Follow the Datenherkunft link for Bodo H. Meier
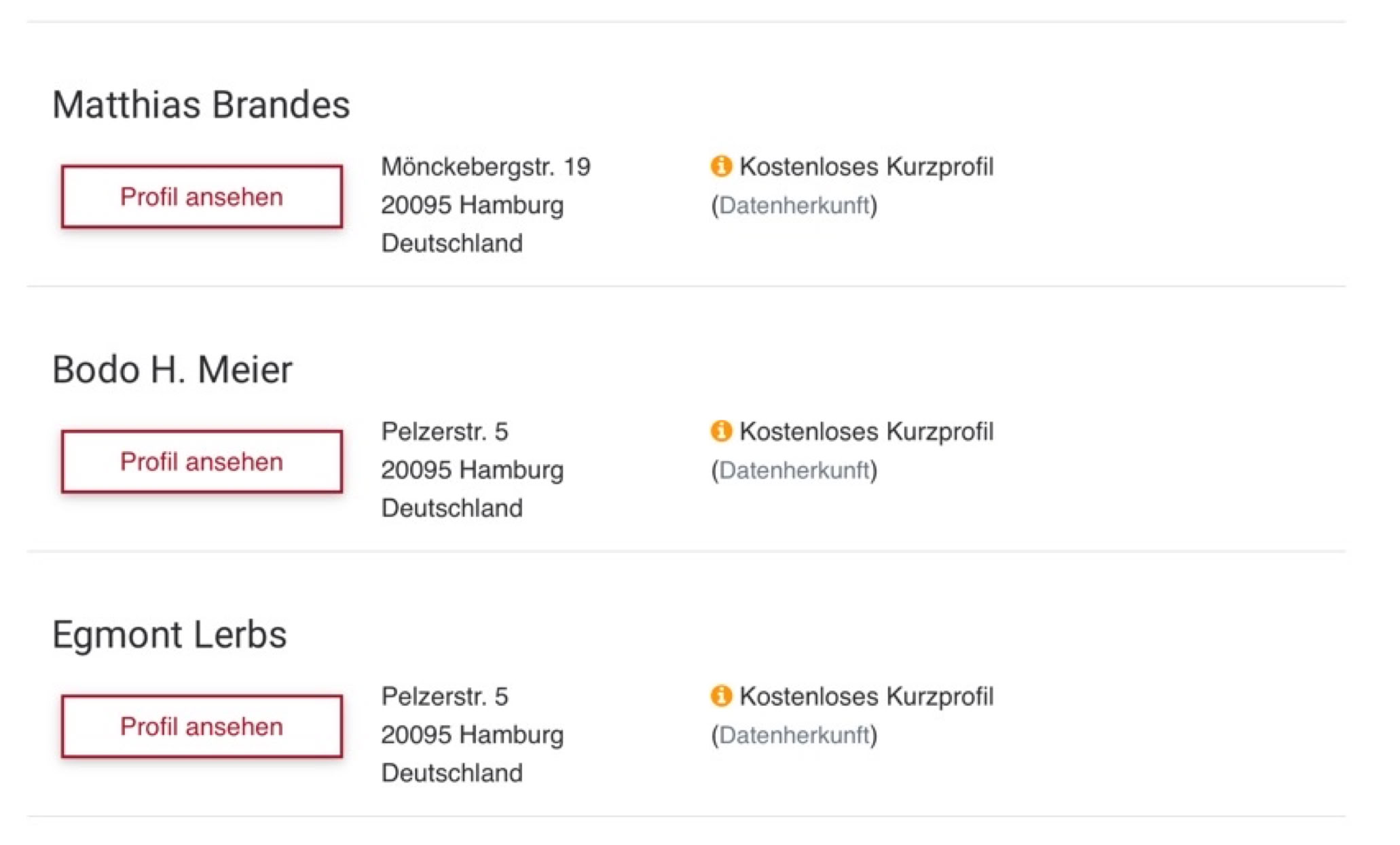The image size is (1400, 845). pos(794,470)
